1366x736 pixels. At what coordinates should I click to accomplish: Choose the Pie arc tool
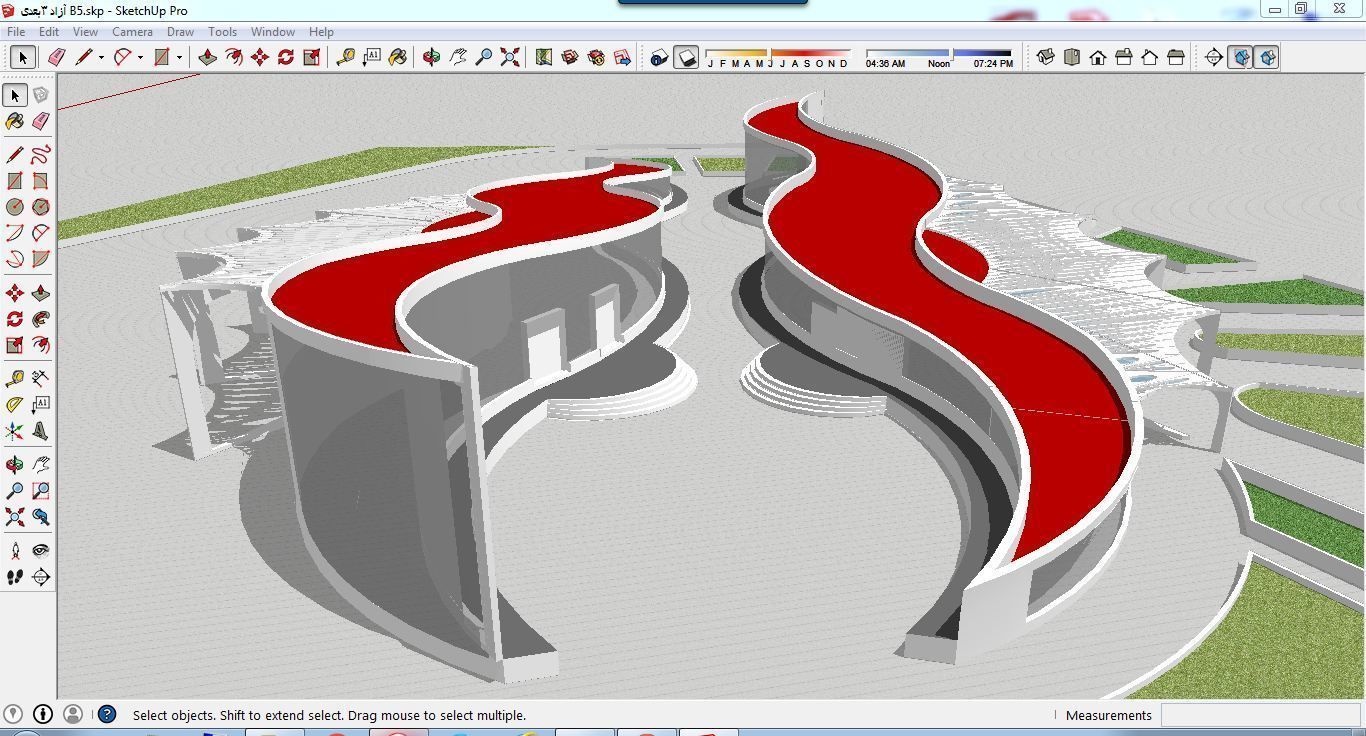coord(40,259)
